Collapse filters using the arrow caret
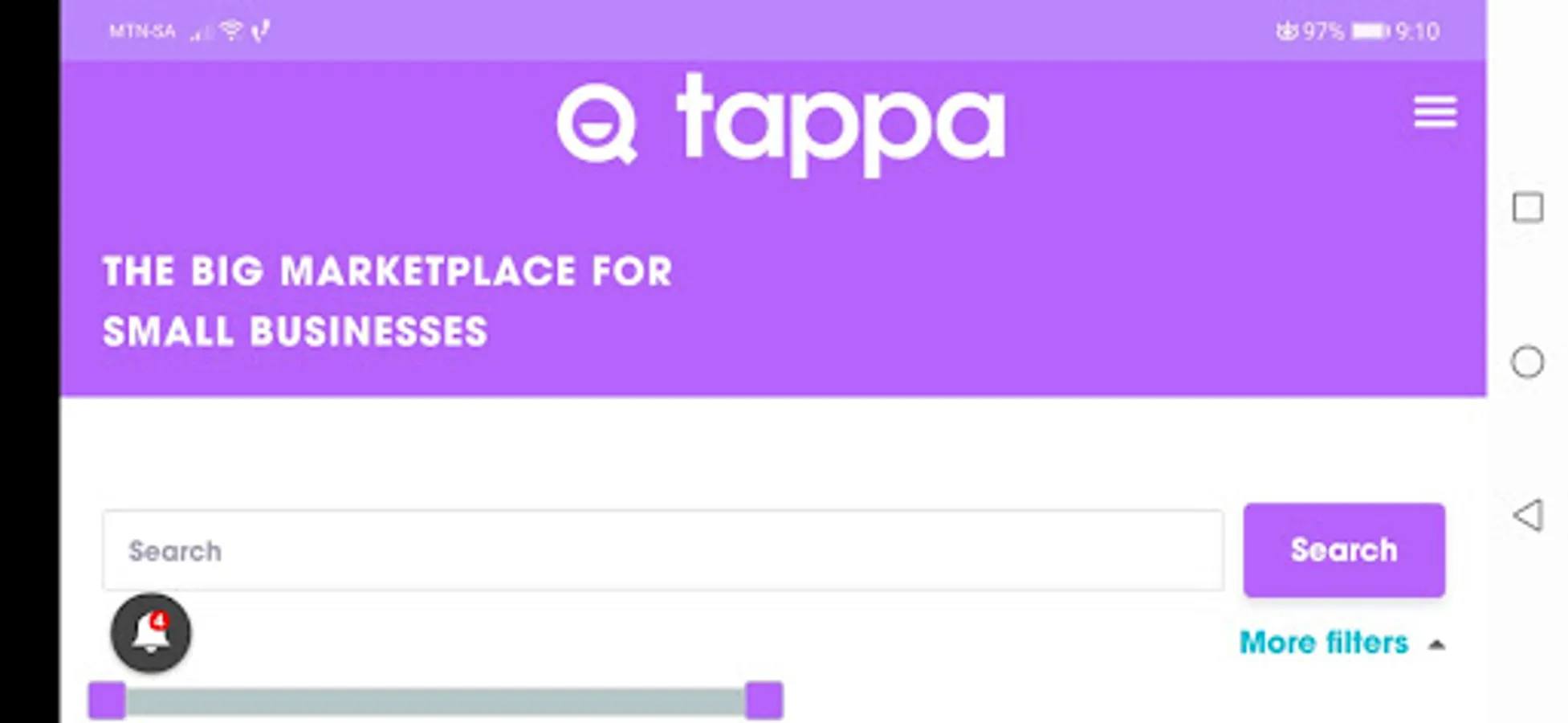 click(x=1437, y=644)
